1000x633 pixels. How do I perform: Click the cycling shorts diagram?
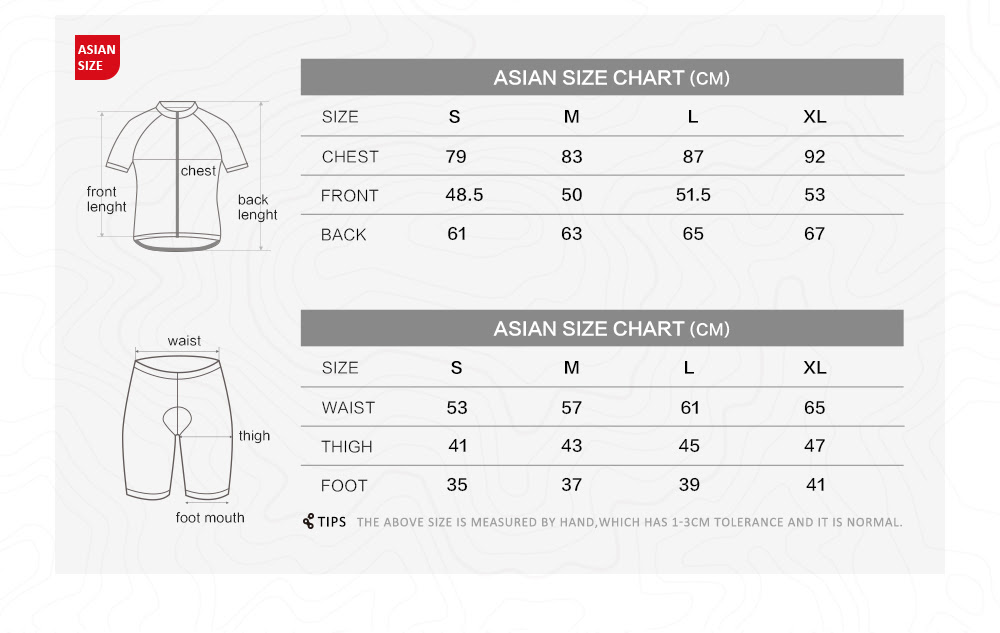[x=178, y=428]
